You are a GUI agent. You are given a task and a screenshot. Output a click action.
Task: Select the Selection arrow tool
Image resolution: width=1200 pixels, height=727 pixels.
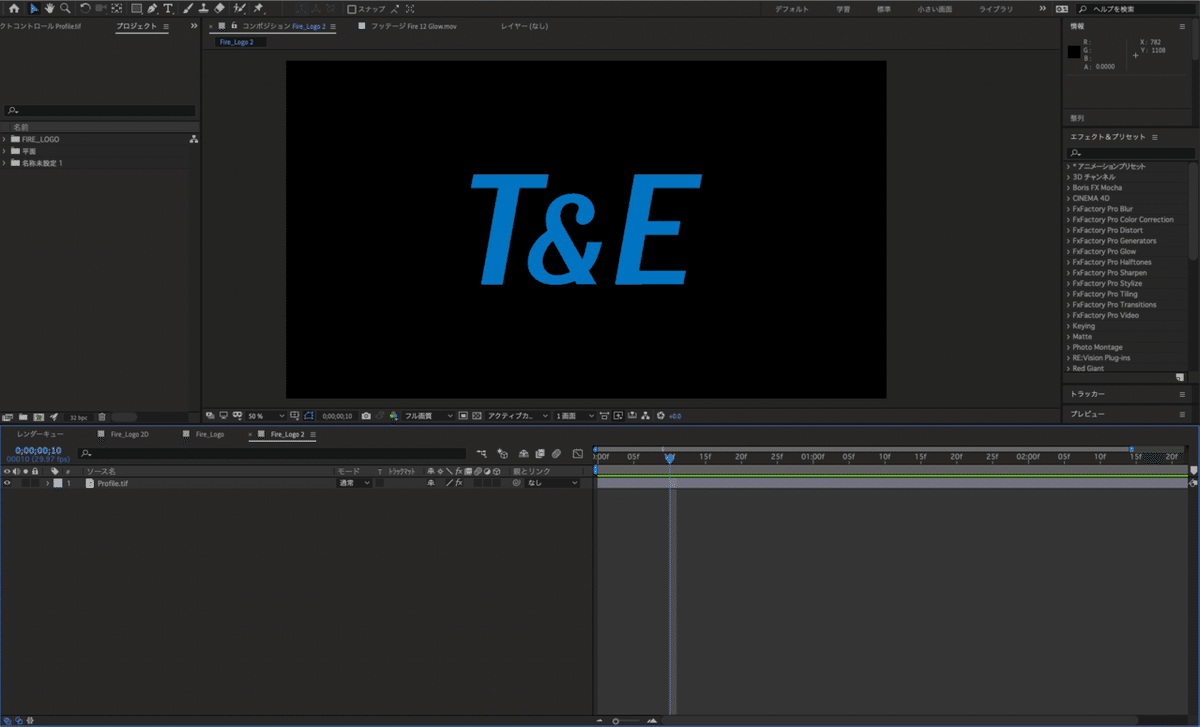click(34, 8)
